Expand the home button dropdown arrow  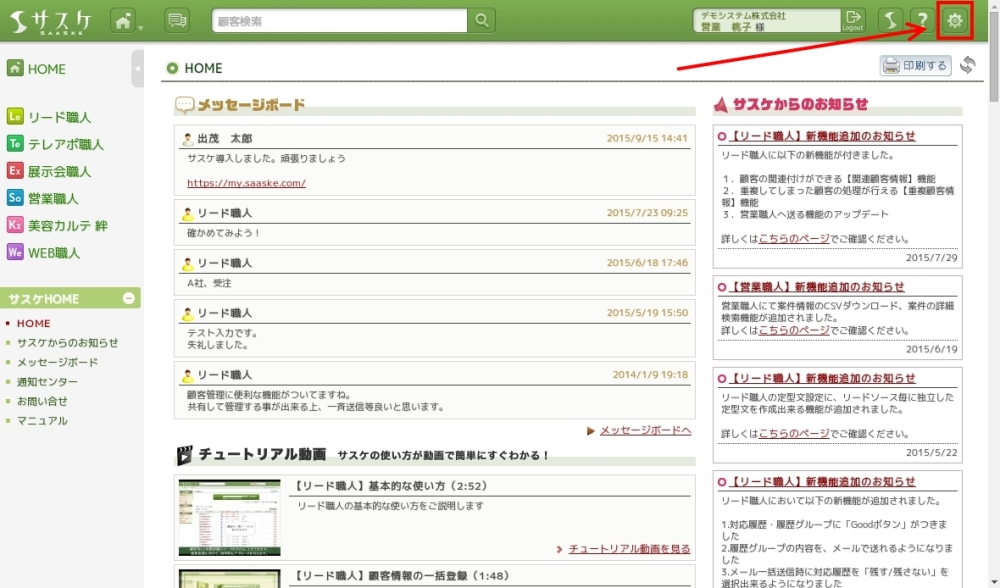140,27
